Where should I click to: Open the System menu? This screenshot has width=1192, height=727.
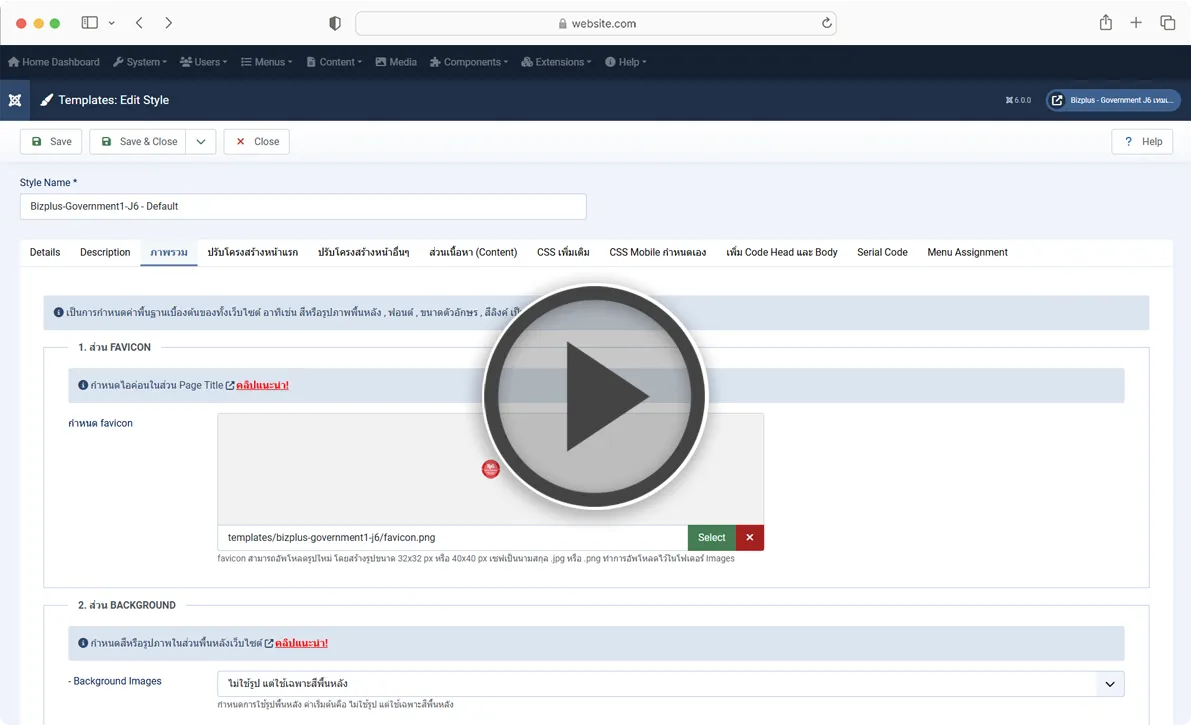(x=140, y=62)
